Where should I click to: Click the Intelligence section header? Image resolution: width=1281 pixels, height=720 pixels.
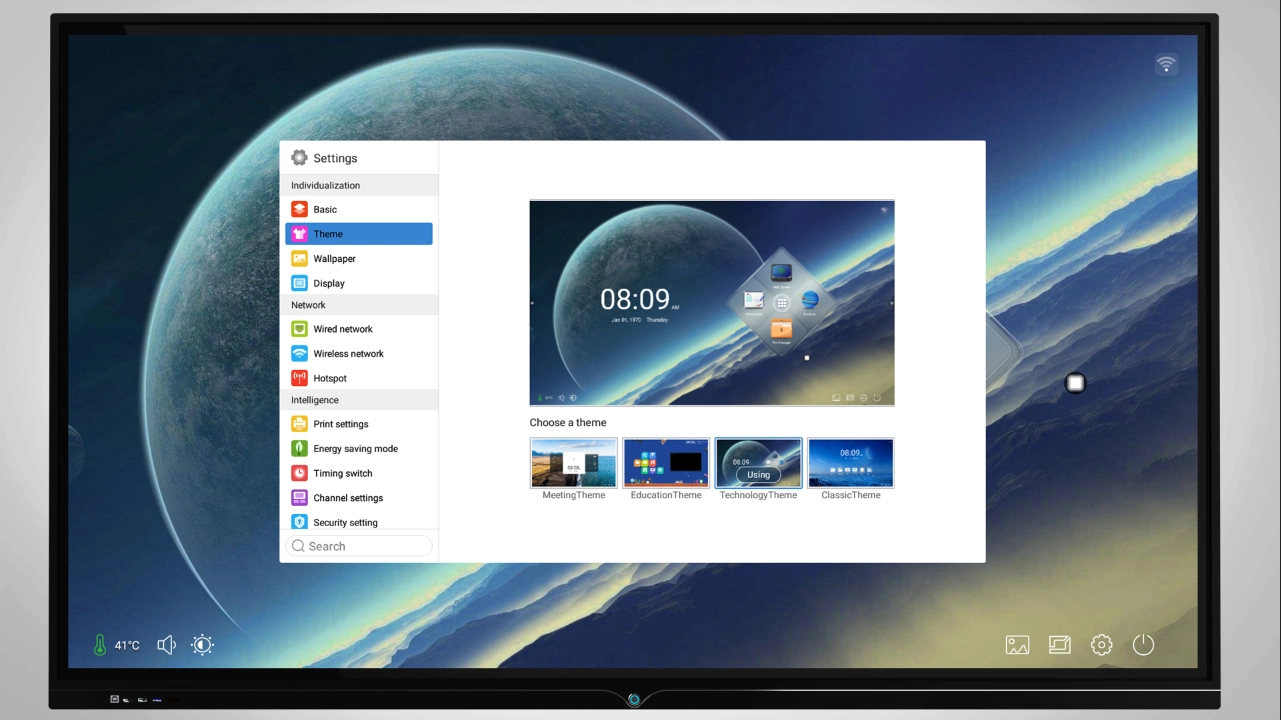tap(359, 400)
